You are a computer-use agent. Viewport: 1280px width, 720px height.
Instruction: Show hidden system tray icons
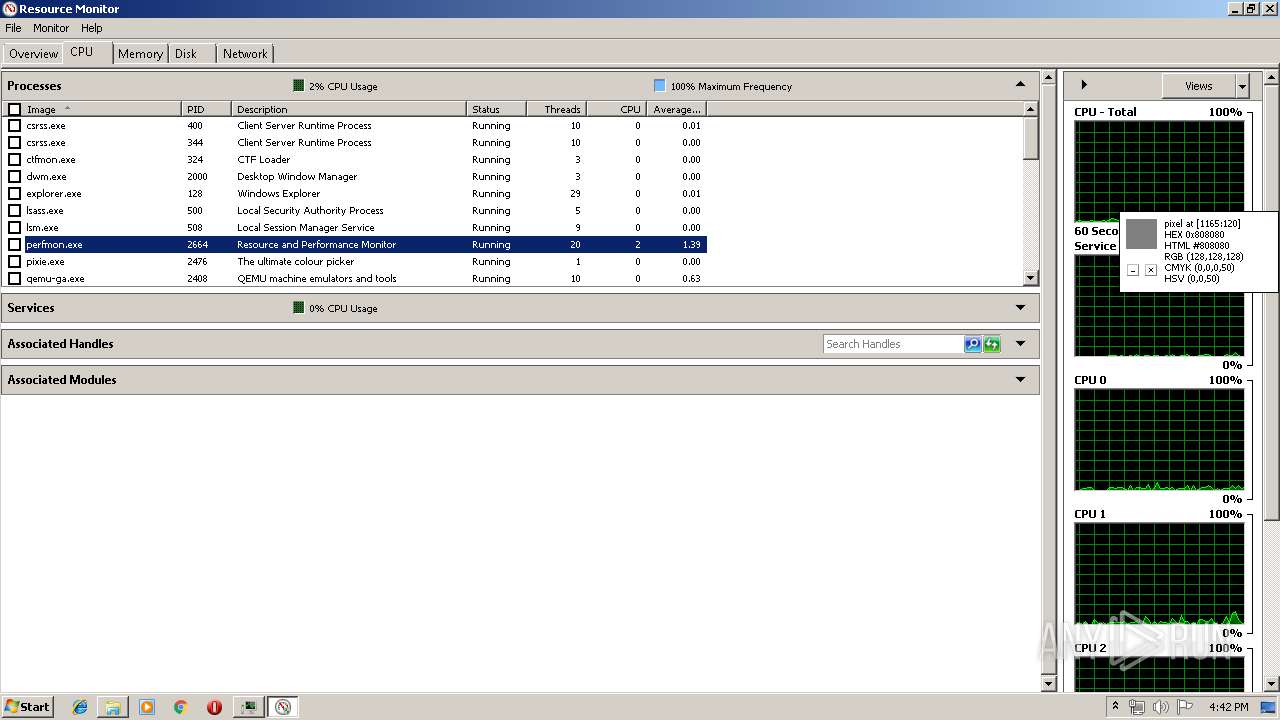[1115, 707]
